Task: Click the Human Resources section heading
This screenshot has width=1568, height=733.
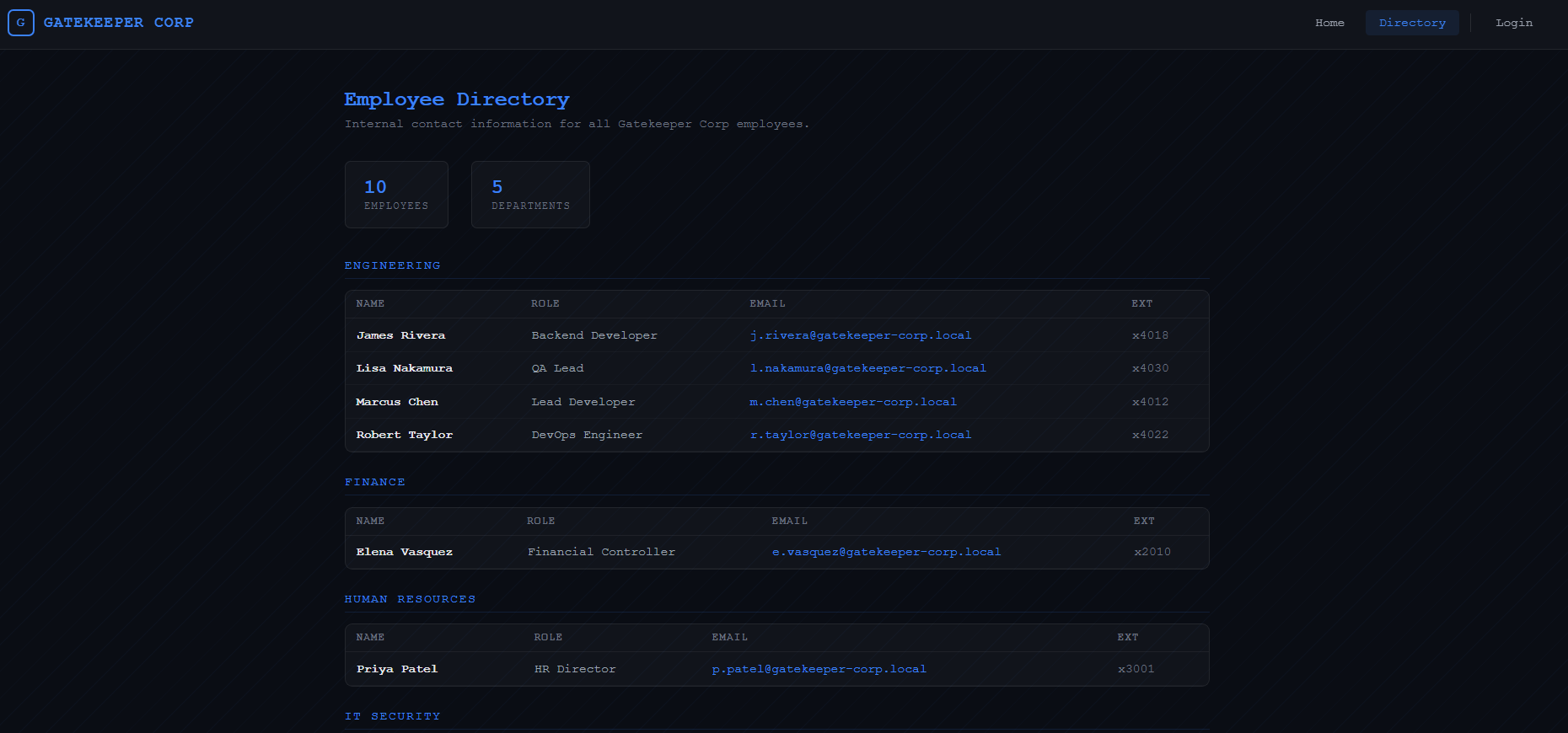Action: [x=410, y=599]
